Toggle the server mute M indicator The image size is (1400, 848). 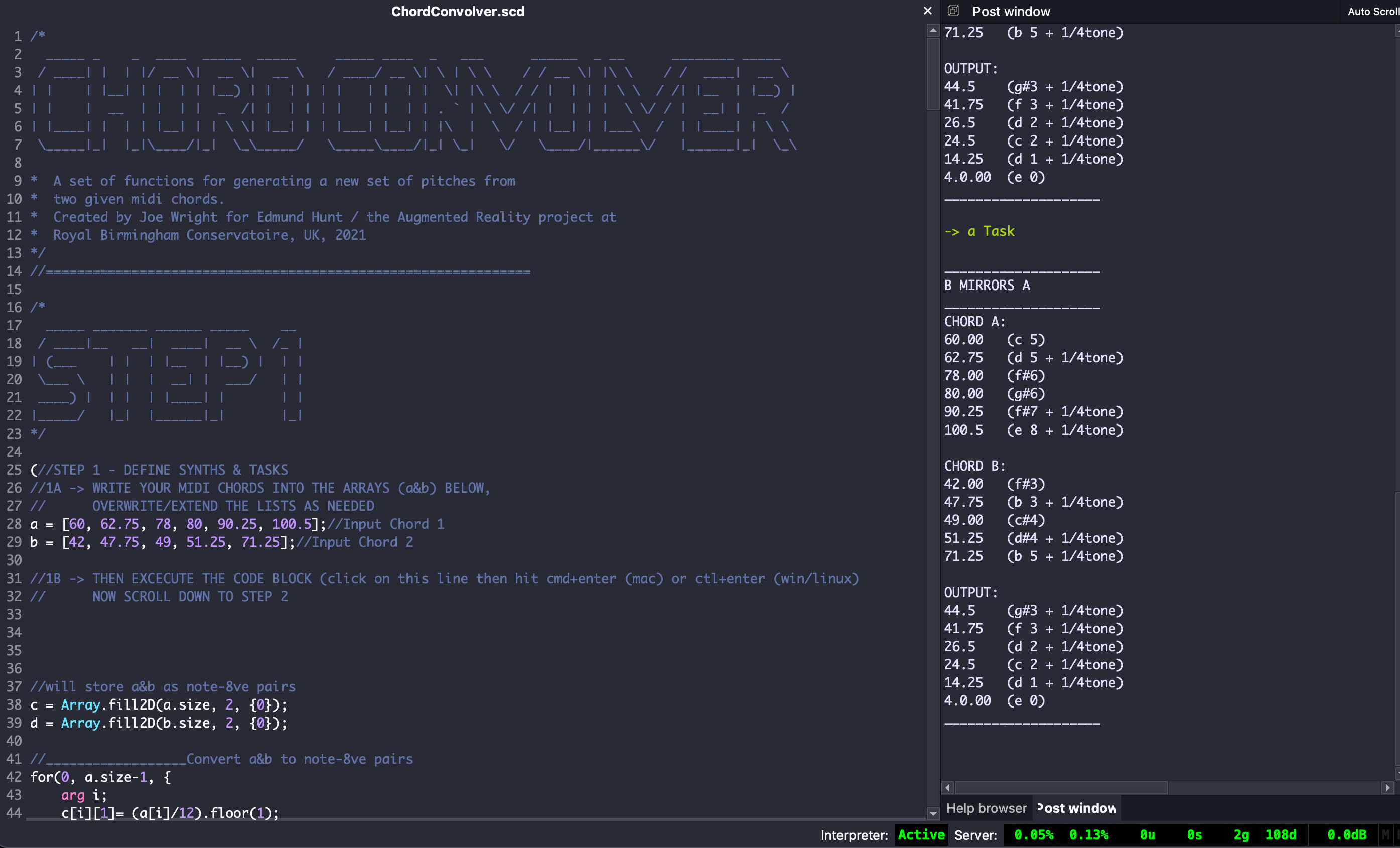click(x=1386, y=834)
